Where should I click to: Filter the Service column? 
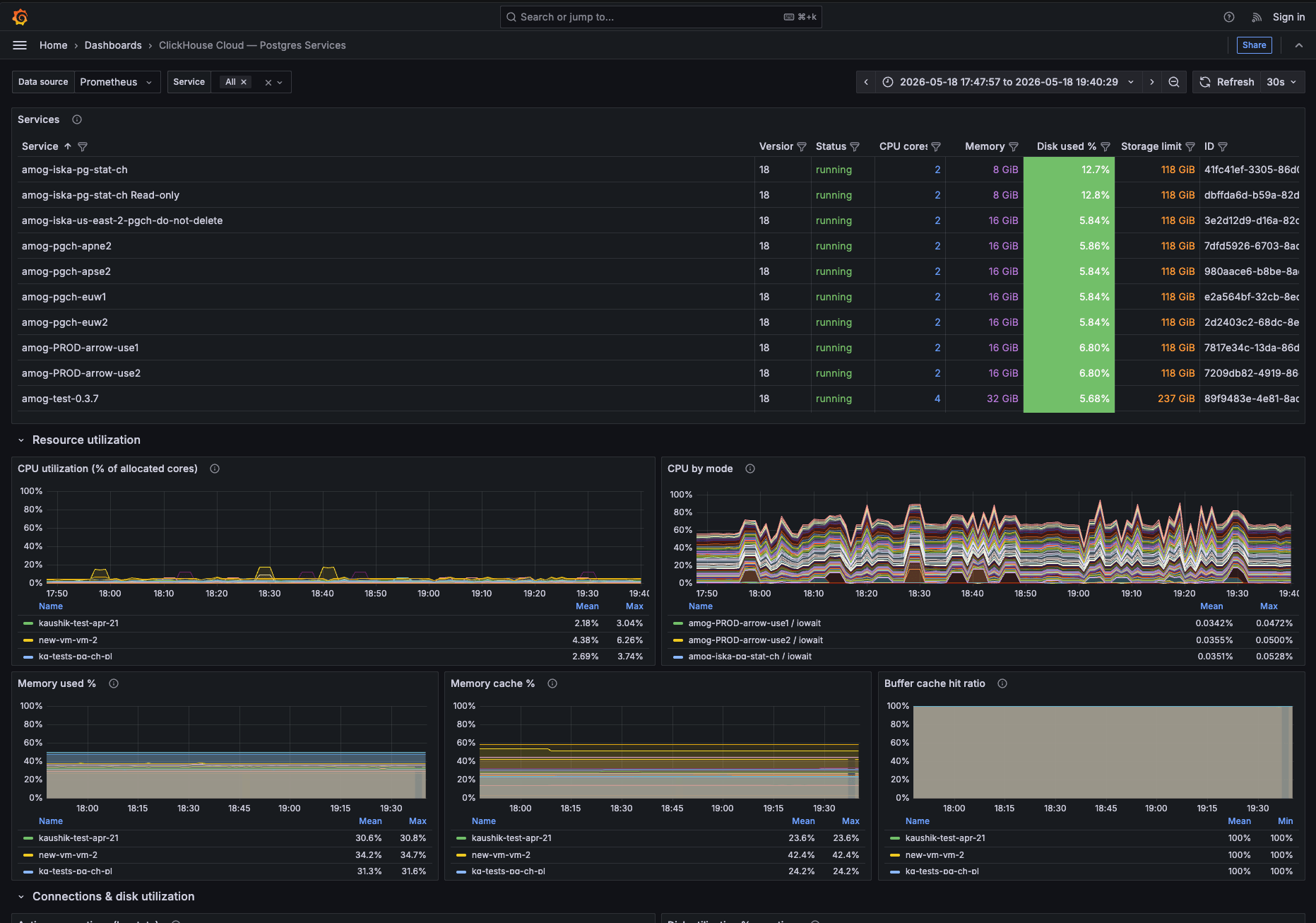83,146
